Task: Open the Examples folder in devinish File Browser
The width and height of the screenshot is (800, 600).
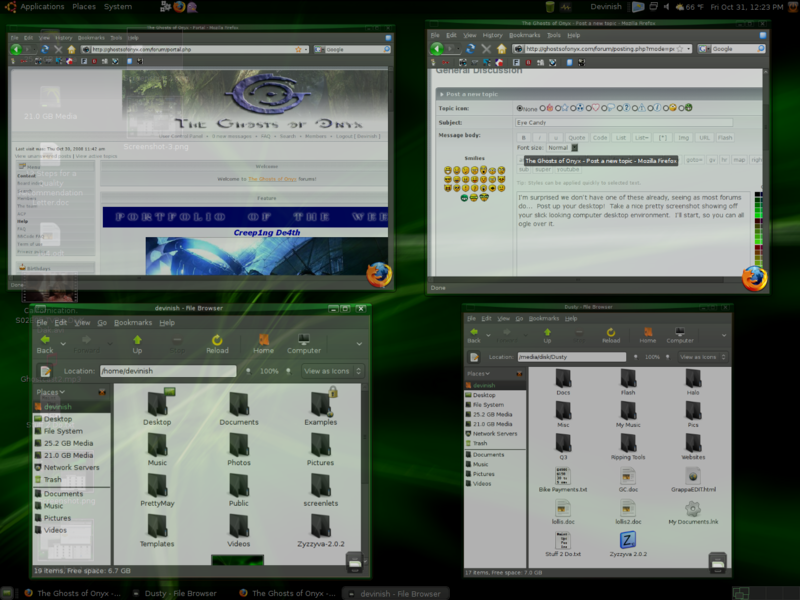Action: pos(320,407)
